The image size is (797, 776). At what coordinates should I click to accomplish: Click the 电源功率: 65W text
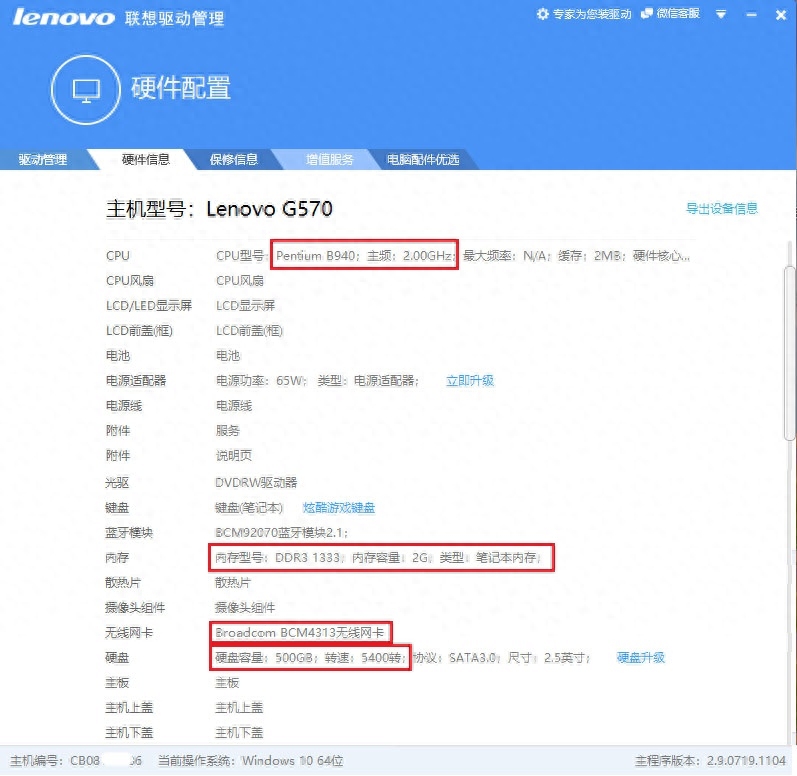[x=260, y=381]
